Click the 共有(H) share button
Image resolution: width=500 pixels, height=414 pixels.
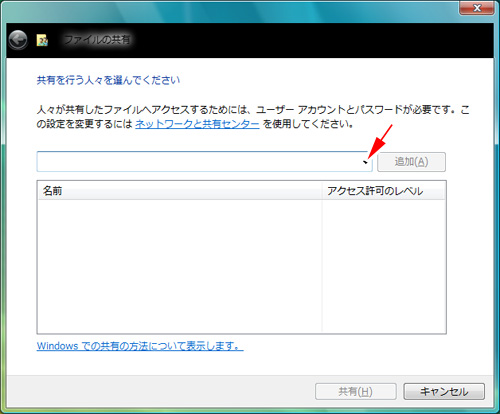pos(356,391)
